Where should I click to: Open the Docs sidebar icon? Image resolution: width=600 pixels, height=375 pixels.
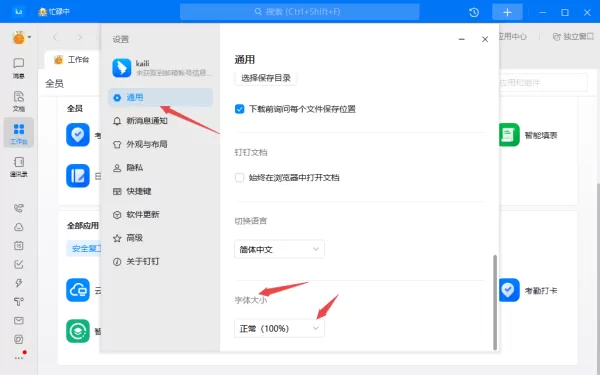(18, 101)
